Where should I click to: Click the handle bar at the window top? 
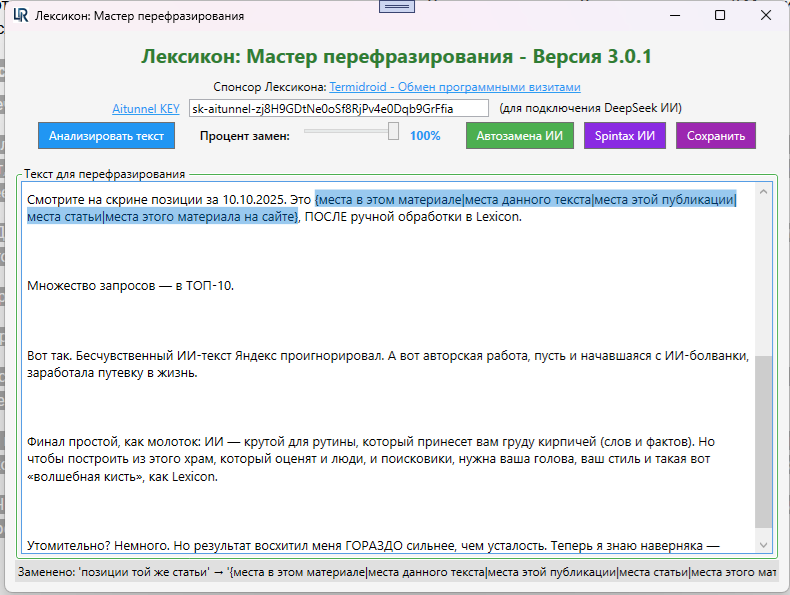[398, 5]
